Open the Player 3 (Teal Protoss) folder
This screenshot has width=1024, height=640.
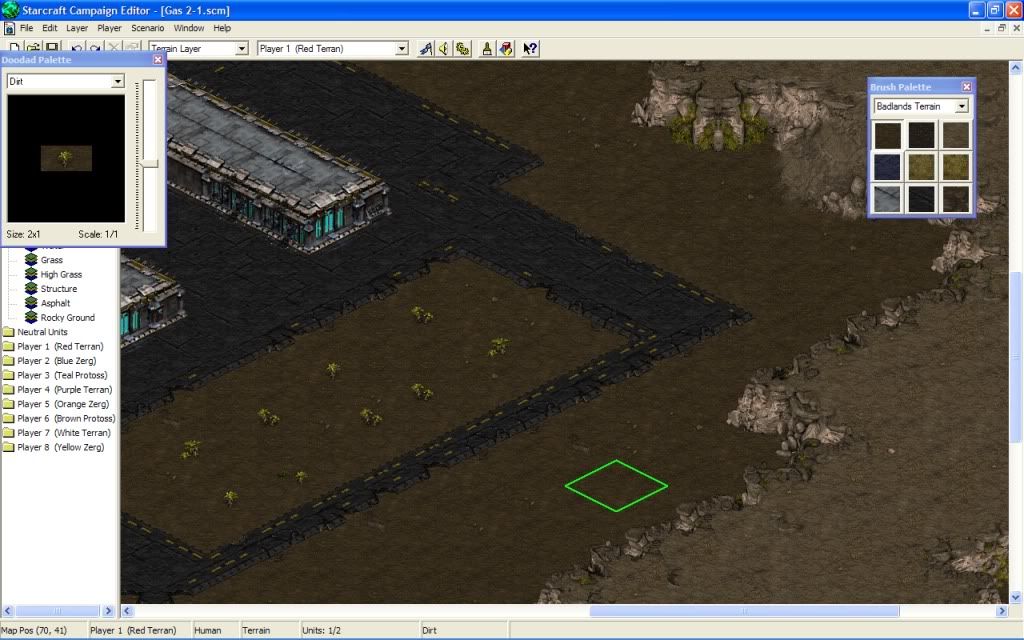tap(56, 375)
